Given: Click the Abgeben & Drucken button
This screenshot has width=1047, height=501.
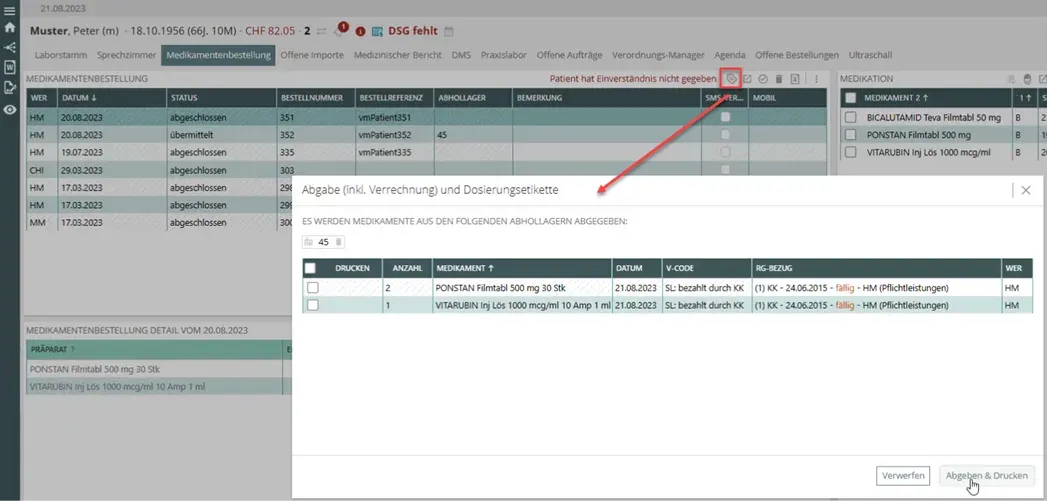Looking at the screenshot, I should click(987, 476).
